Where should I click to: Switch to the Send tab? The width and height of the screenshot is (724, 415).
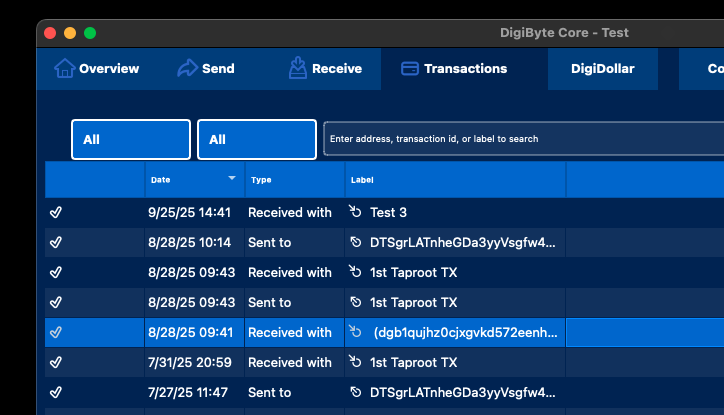206,68
